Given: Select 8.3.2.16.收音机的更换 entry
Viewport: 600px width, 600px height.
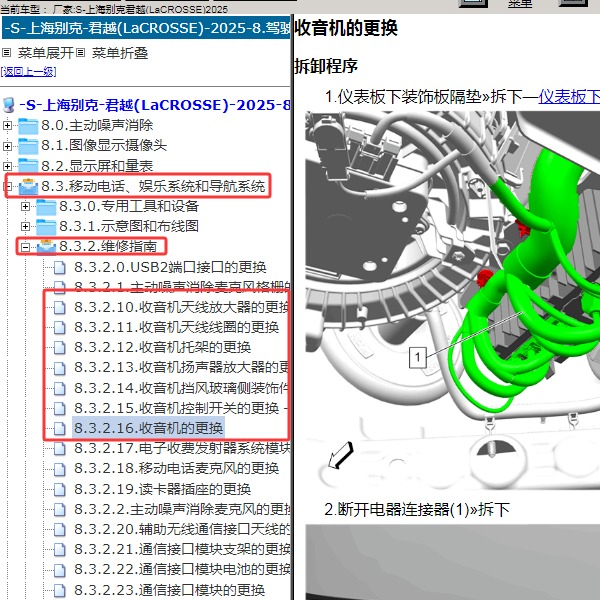Looking at the screenshot, I should point(148,428).
